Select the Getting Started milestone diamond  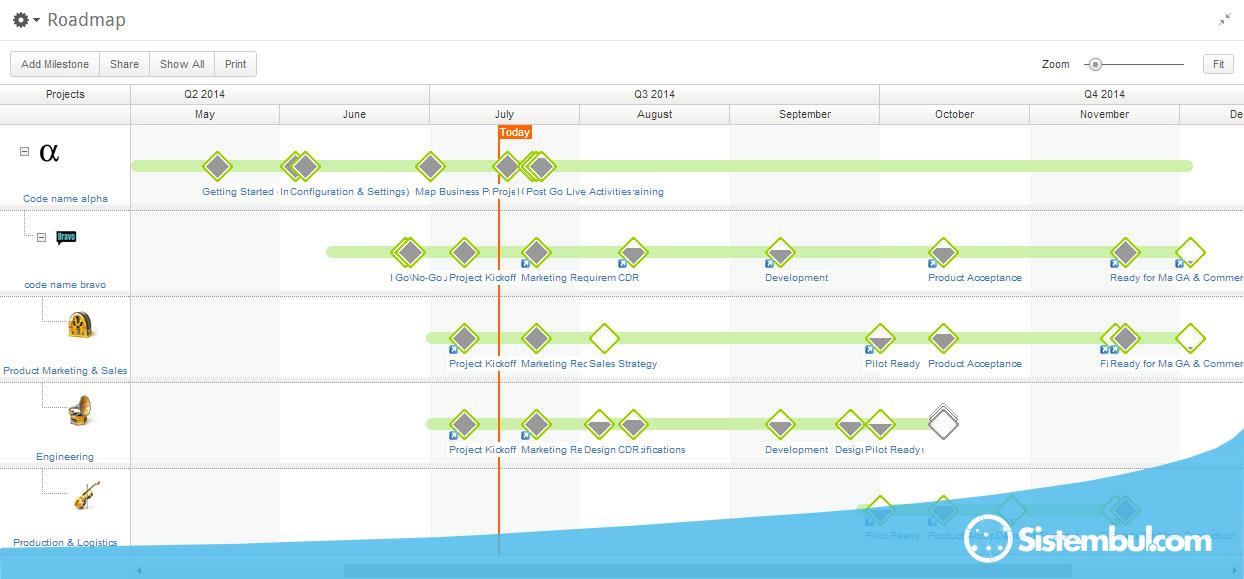click(x=217, y=166)
